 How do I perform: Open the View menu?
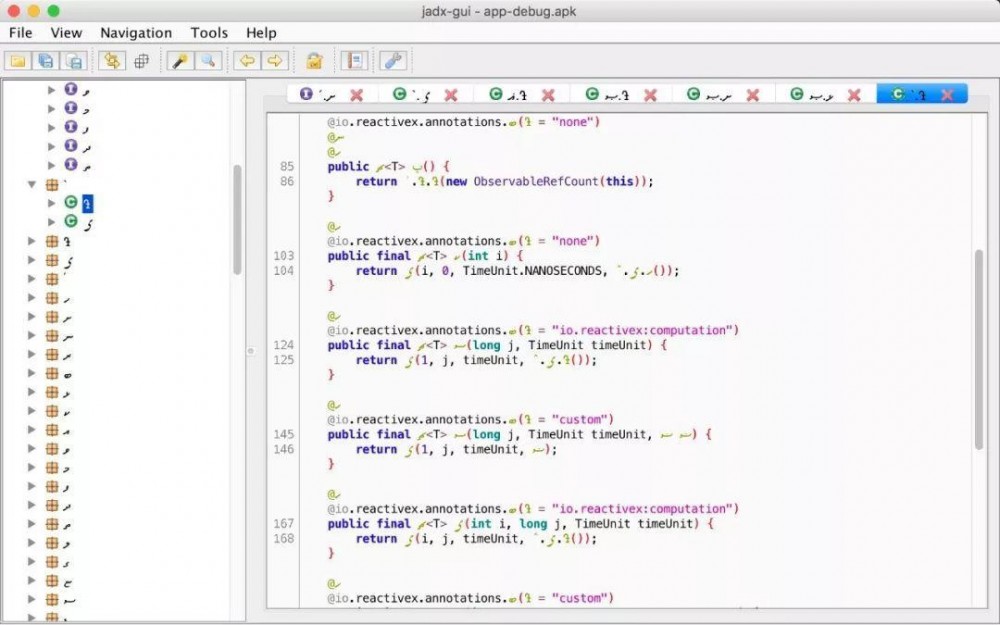66,33
